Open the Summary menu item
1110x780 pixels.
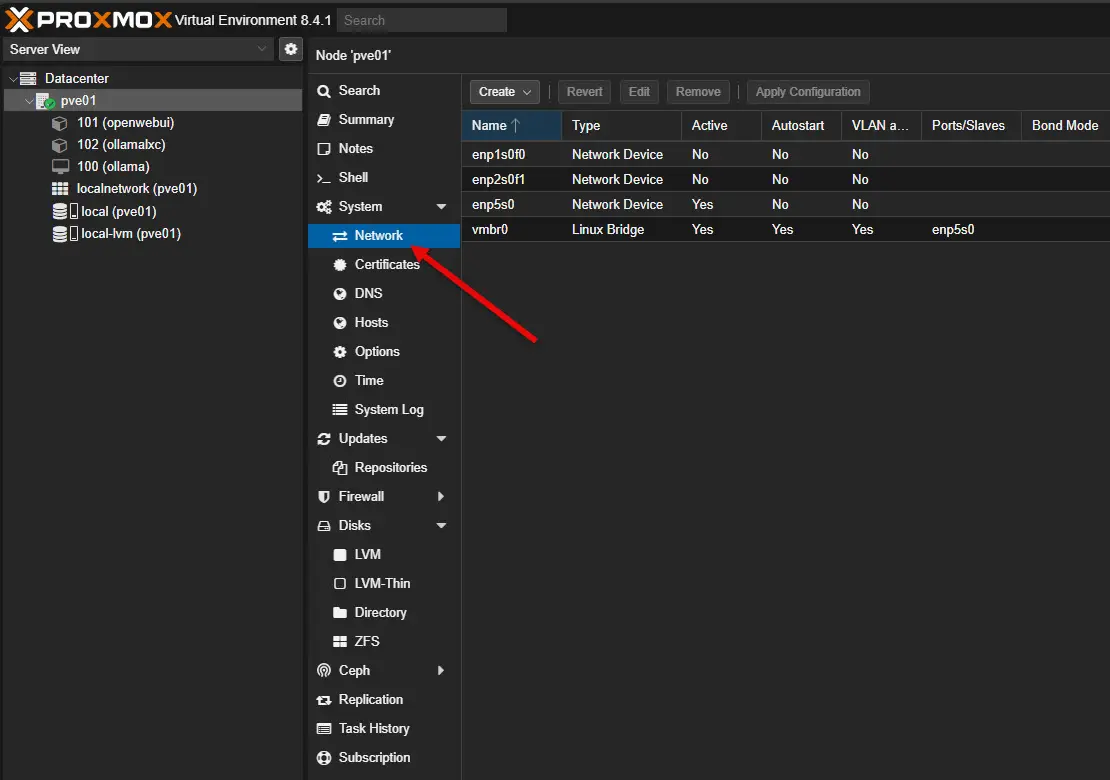coord(366,120)
